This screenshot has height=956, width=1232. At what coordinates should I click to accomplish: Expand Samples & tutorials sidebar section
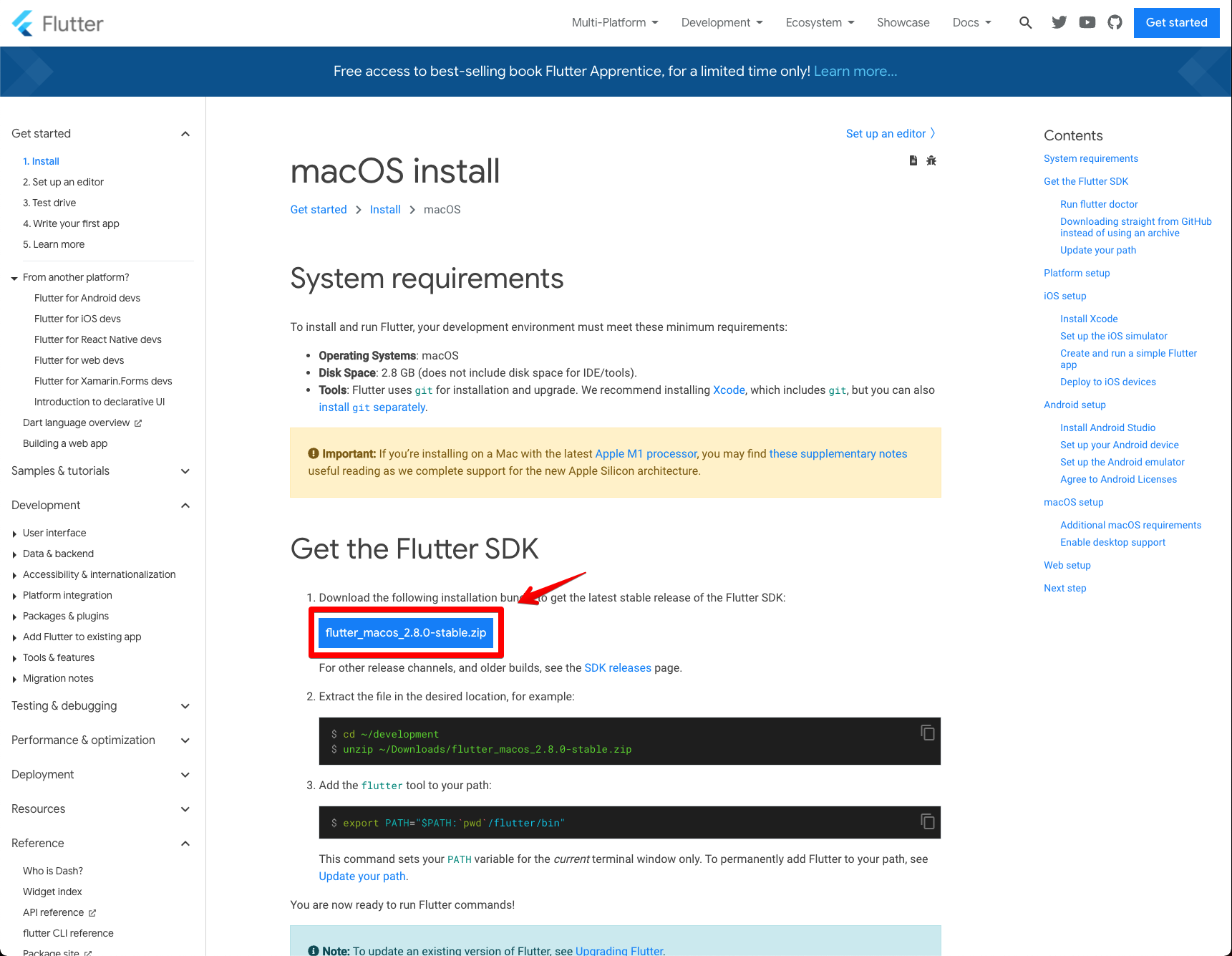pos(185,471)
